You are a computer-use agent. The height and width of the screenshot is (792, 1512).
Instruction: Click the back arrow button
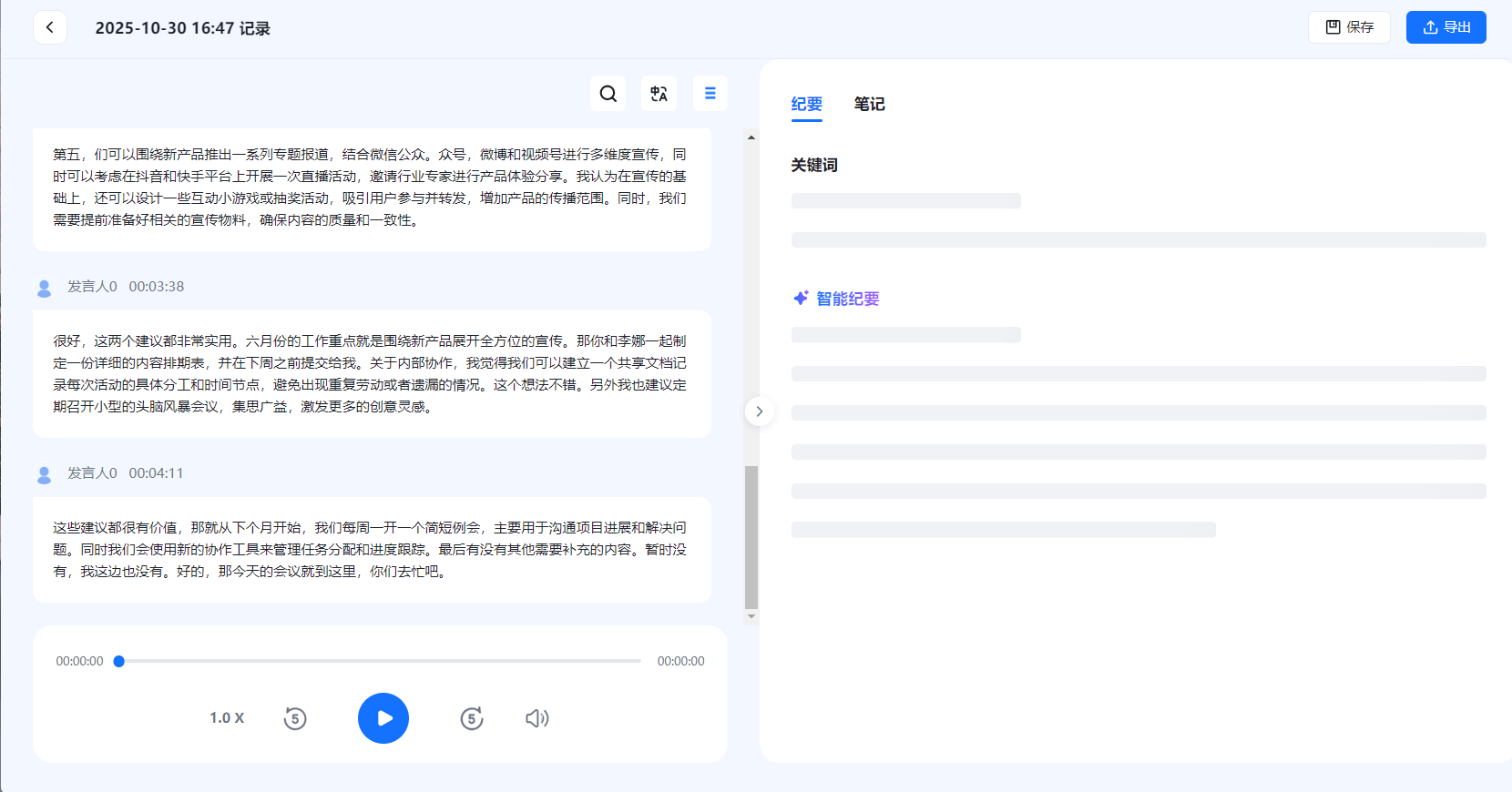[50, 27]
